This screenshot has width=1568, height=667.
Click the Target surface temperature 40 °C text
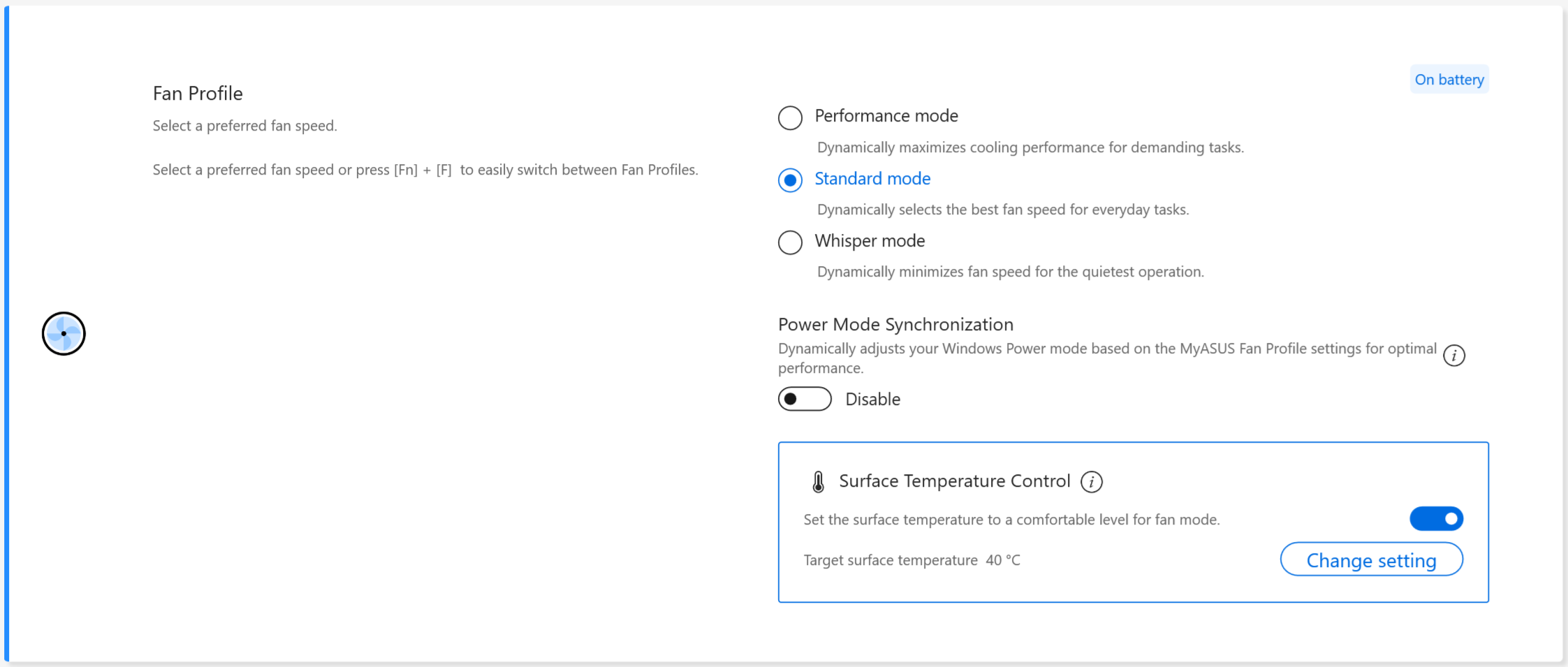[x=911, y=560]
